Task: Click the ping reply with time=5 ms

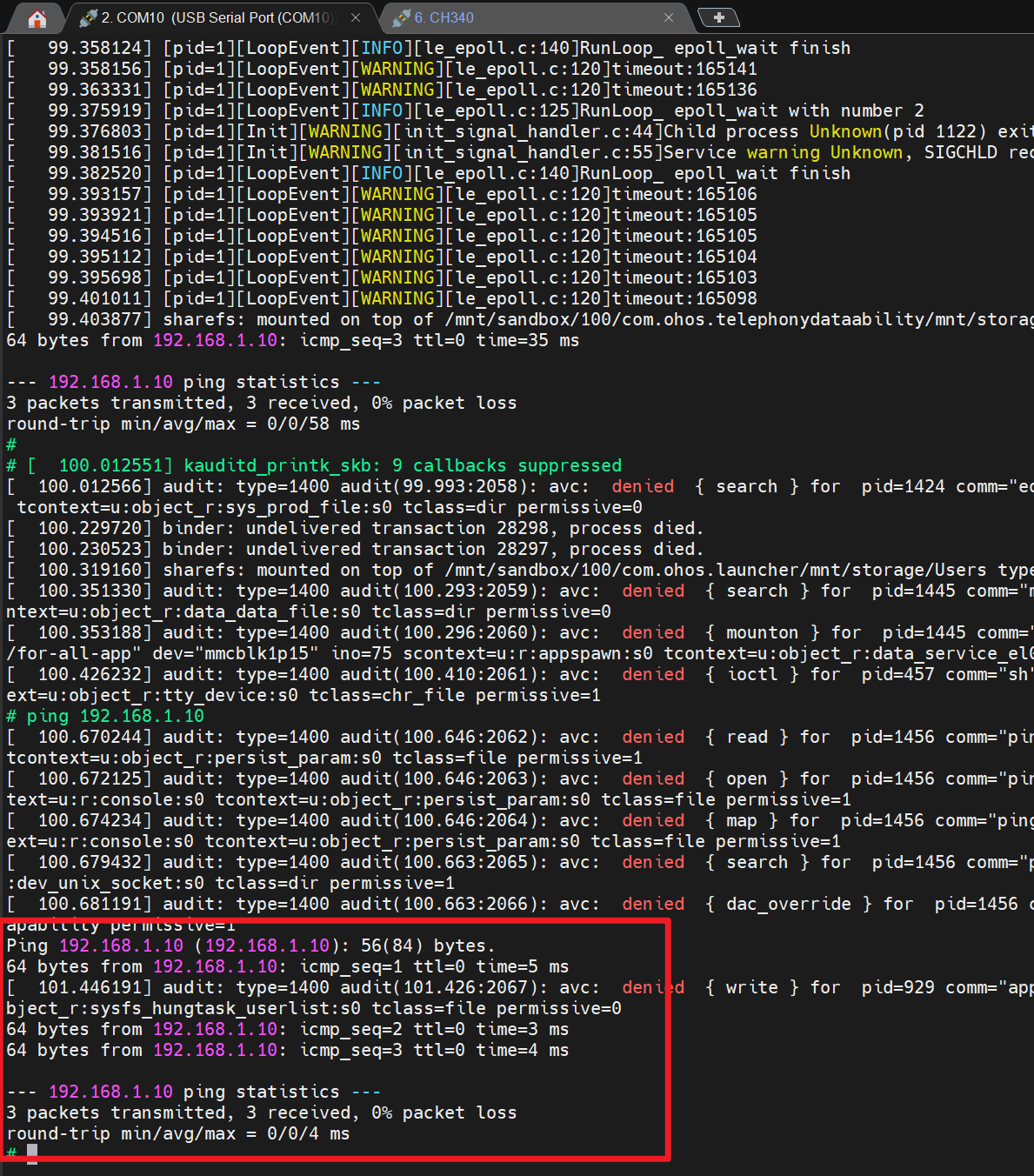Action: [x=288, y=966]
